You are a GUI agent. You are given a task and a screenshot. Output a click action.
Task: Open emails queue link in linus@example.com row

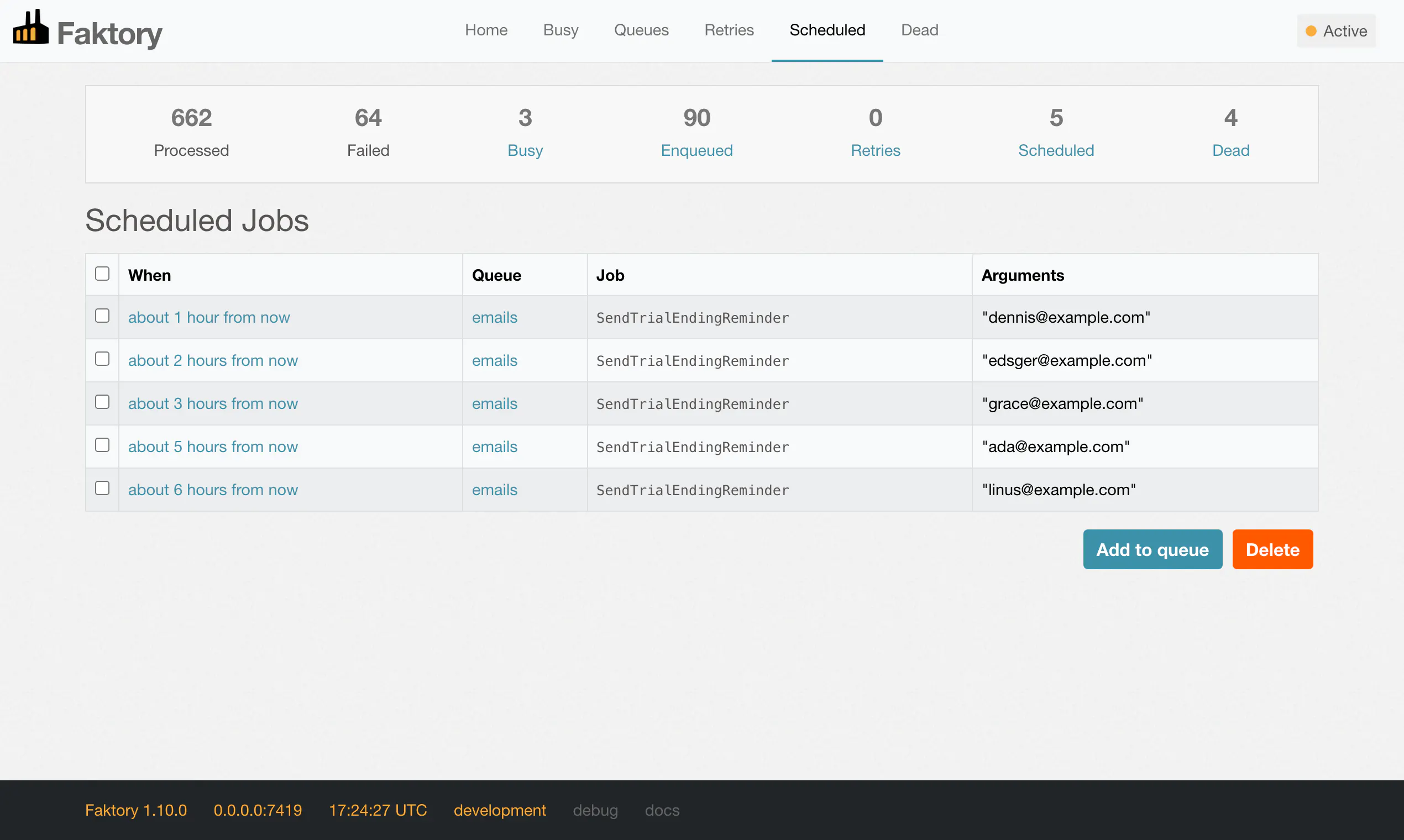(495, 490)
